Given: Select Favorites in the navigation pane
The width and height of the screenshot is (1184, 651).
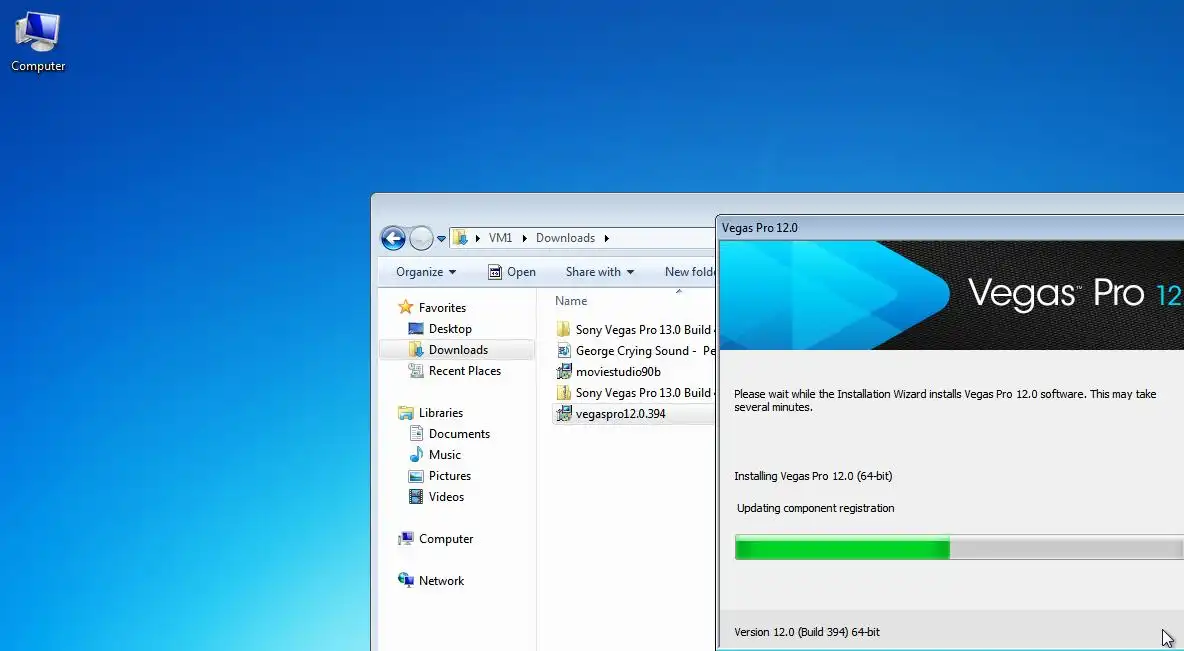Looking at the screenshot, I should pyautogui.click(x=442, y=307).
